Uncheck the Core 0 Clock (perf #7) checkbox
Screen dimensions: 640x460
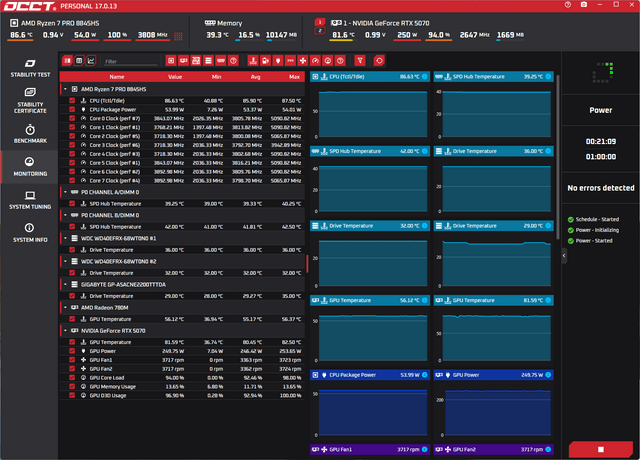click(72, 118)
